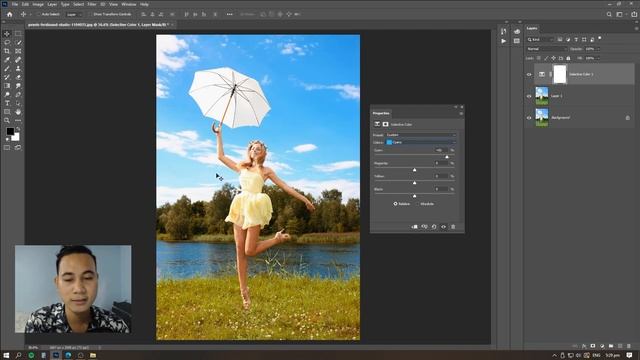The height and width of the screenshot is (360, 640).
Task: Toggle the Lock all layers icon
Action: pos(568,58)
